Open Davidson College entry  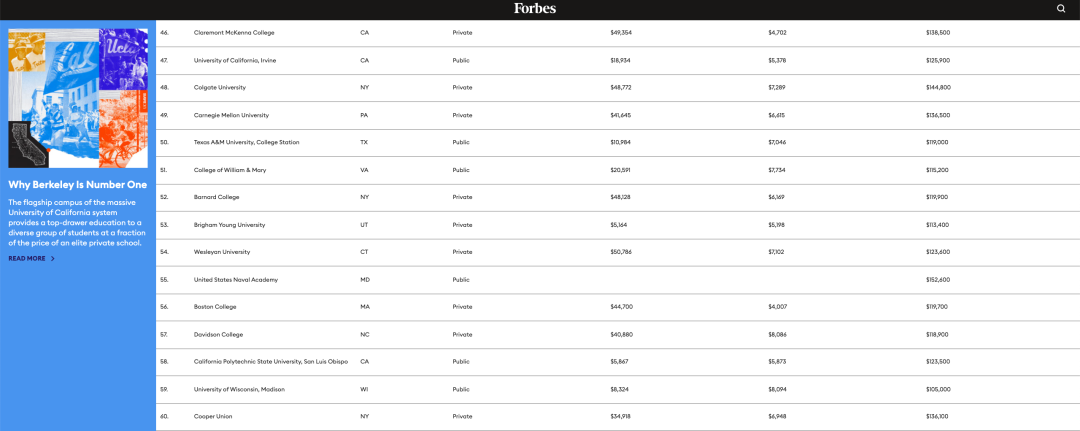218,335
